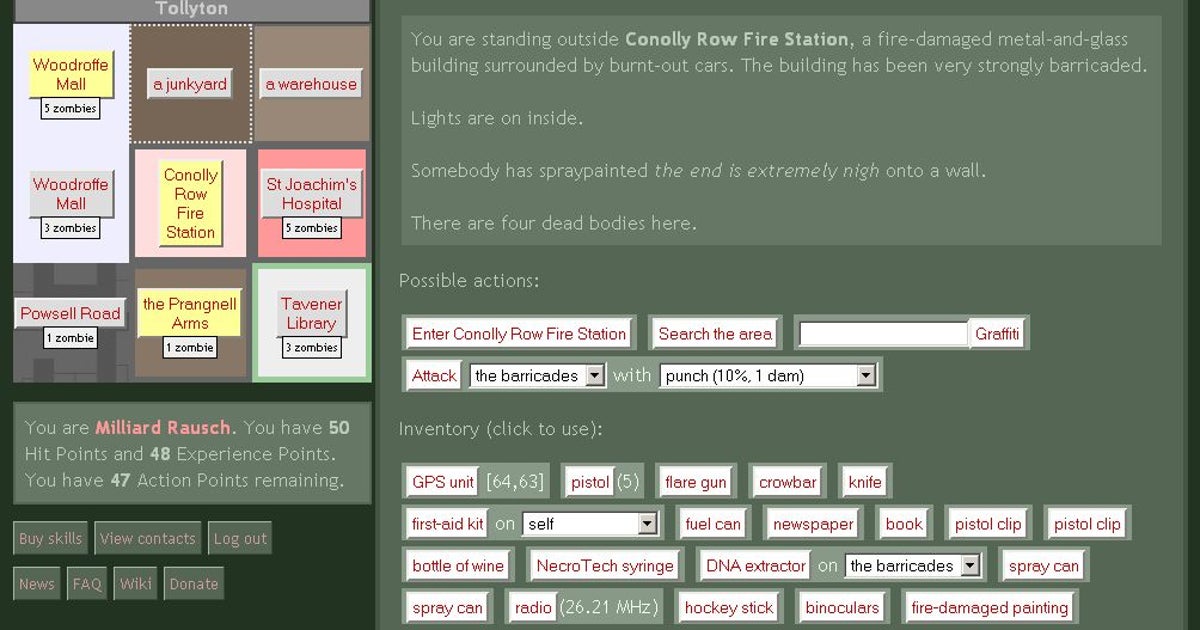
Task: Use the GPS unit inventory item
Action: coord(442,482)
